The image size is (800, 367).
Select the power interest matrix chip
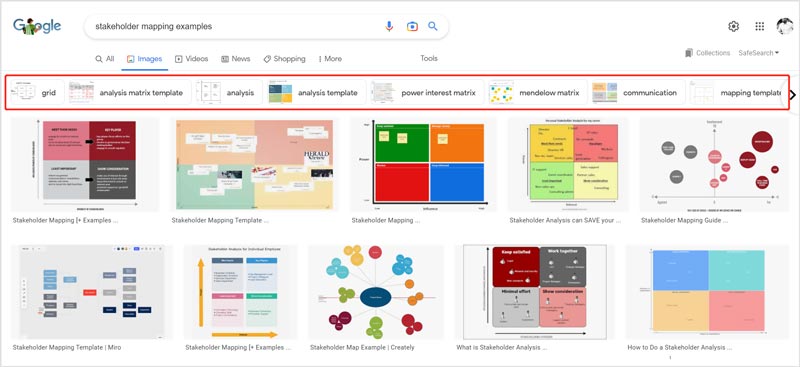click(427, 92)
